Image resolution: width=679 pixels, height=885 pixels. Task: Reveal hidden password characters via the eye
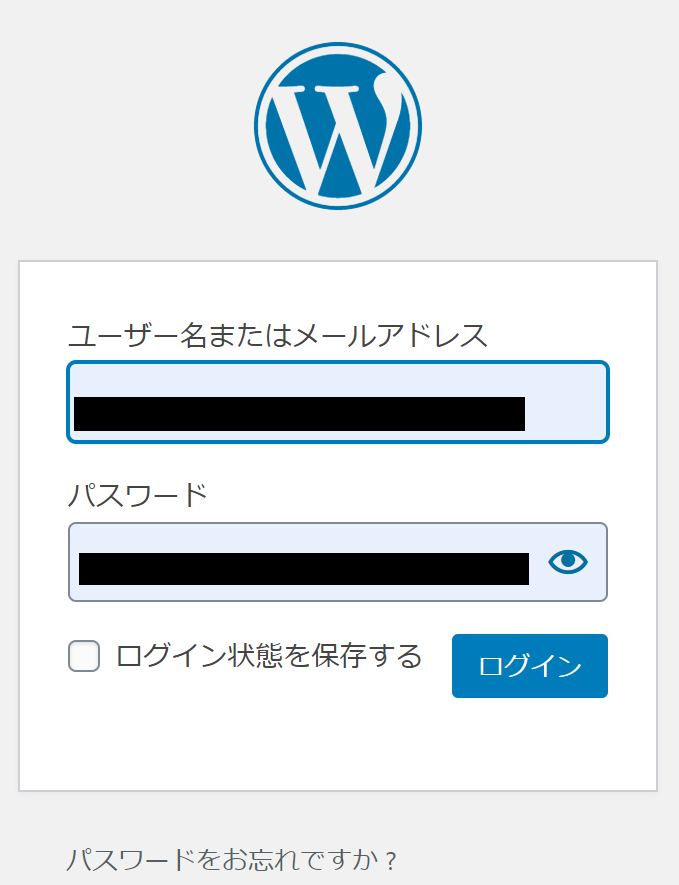(x=568, y=562)
